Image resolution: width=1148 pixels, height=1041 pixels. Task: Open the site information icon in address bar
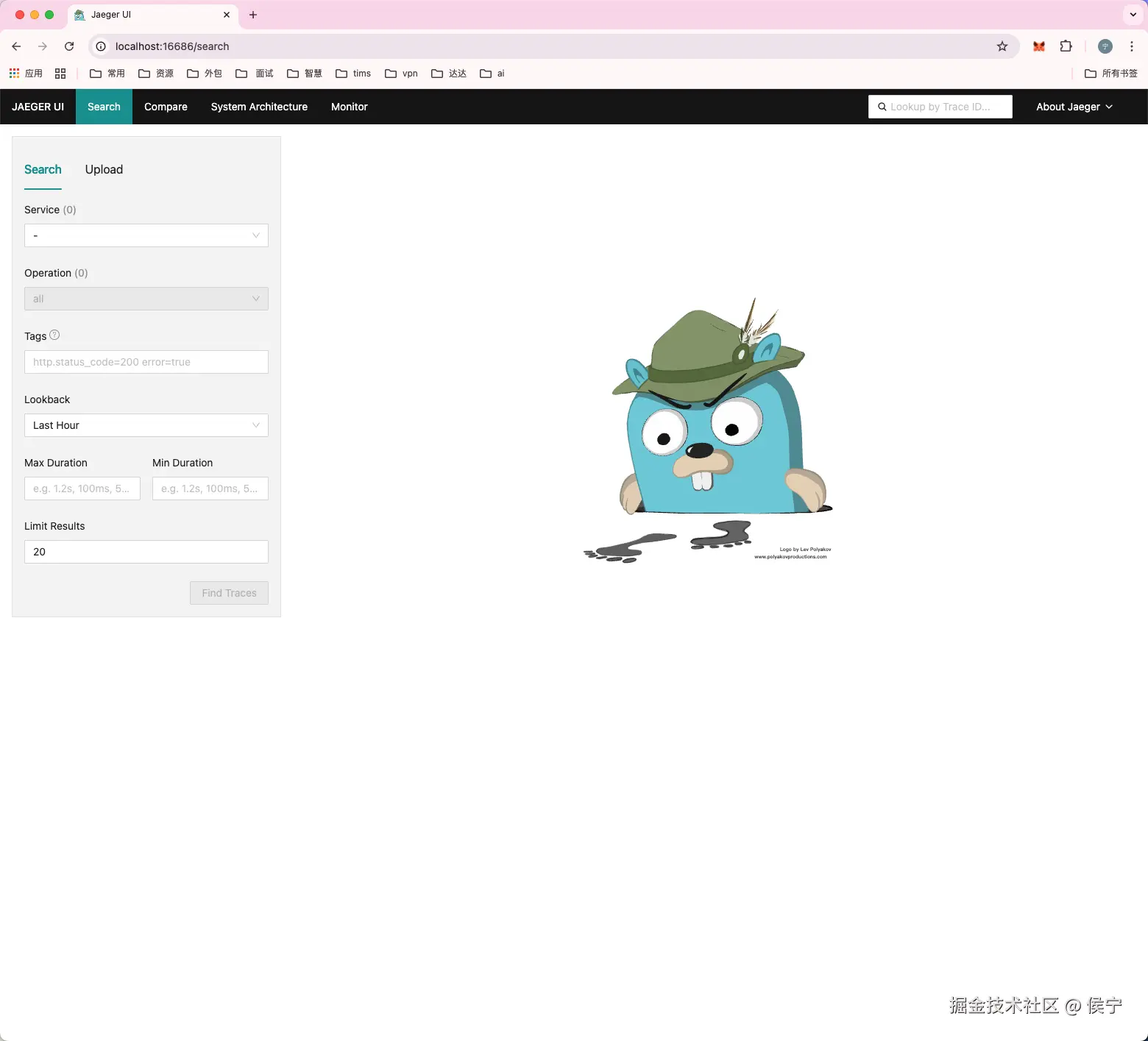[102, 46]
